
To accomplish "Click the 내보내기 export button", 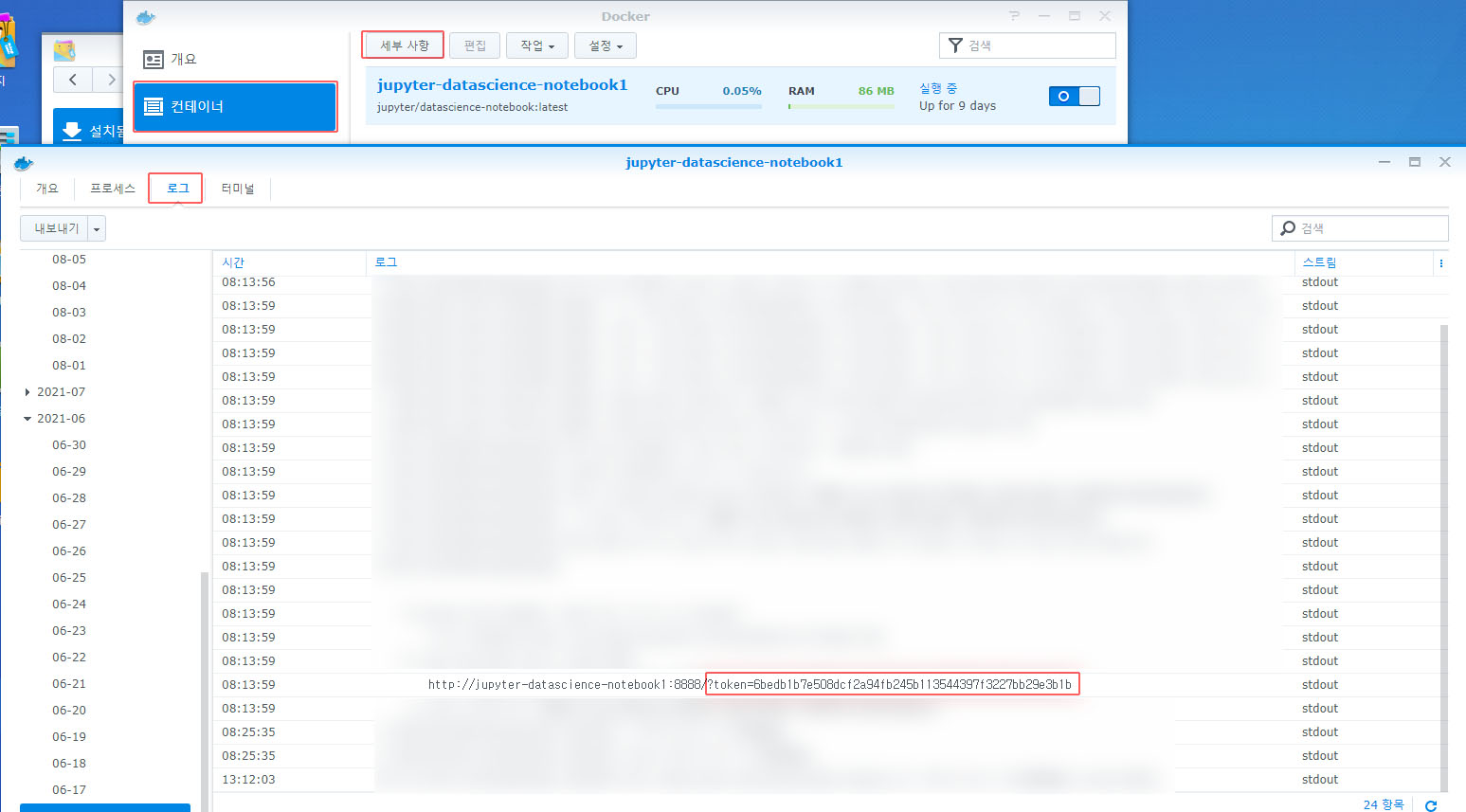I will tap(55, 228).
